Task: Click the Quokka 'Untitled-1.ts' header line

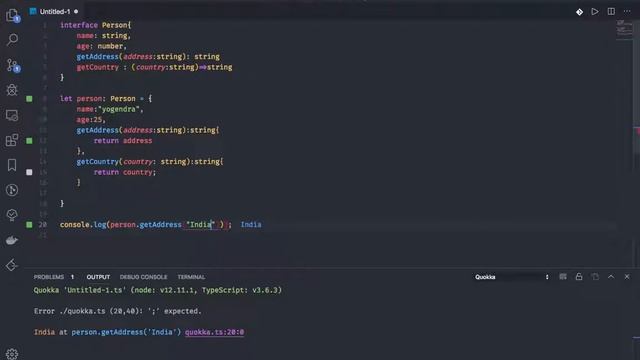Action: point(158,290)
